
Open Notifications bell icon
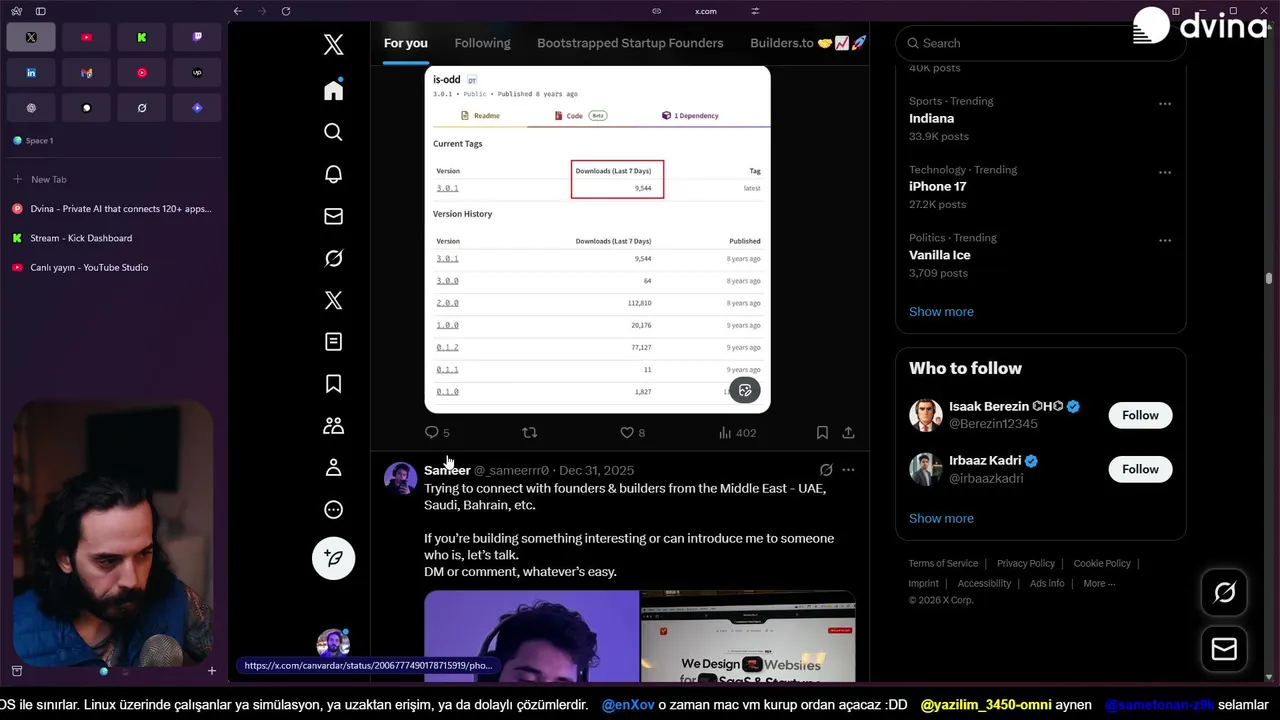pyautogui.click(x=334, y=174)
